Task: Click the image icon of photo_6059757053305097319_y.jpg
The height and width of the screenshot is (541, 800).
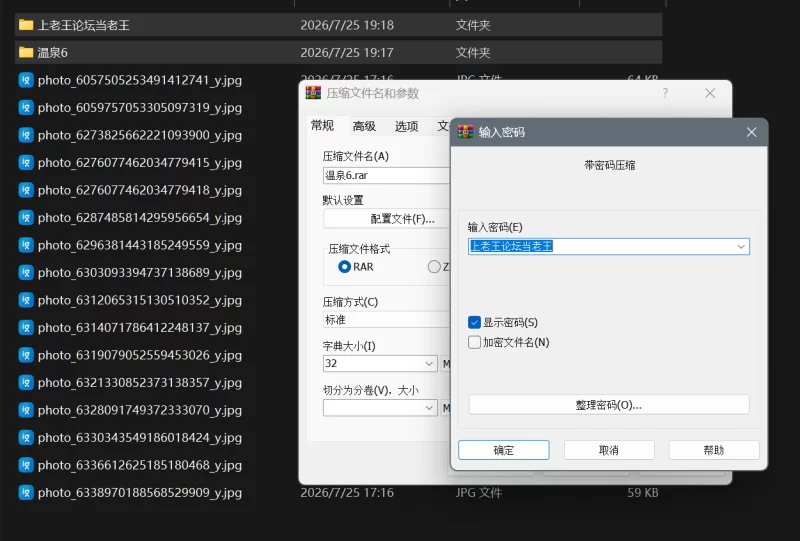Action: pyautogui.click(x=26, y=108)
